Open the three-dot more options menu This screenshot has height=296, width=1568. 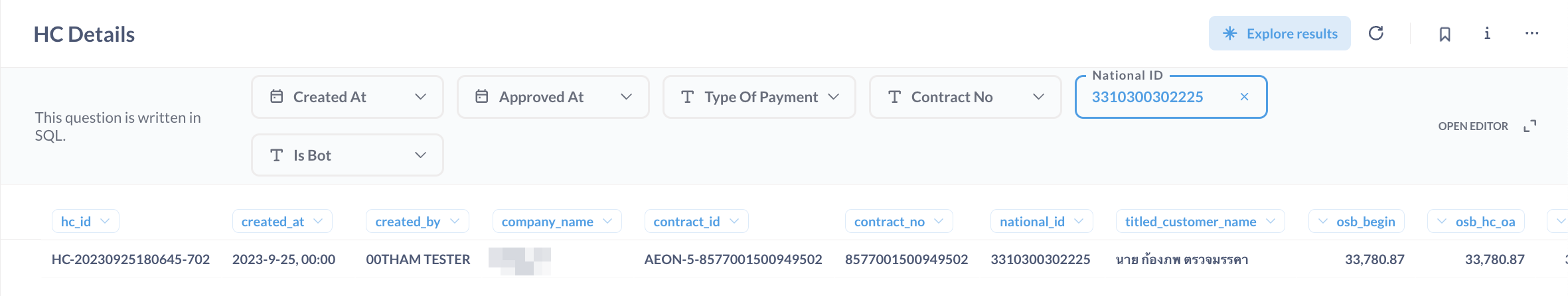click(1531, 33)
